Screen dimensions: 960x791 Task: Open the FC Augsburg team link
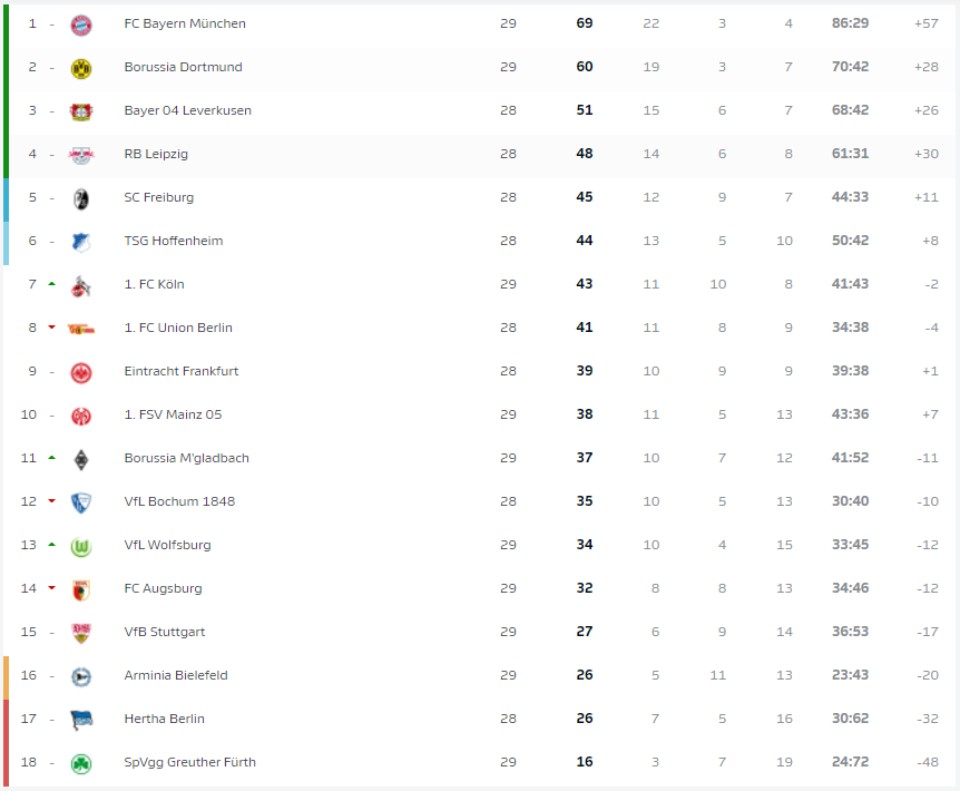(163, 589)
